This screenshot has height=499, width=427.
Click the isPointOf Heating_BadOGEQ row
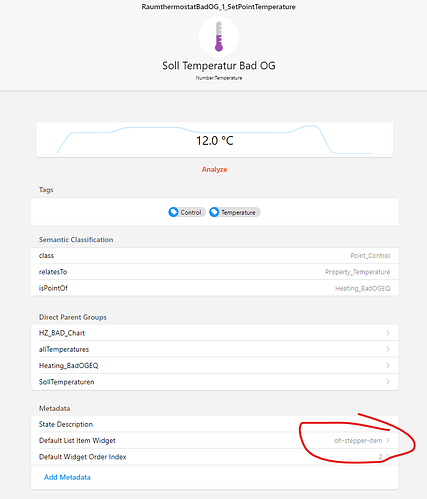tap(215, 288)
